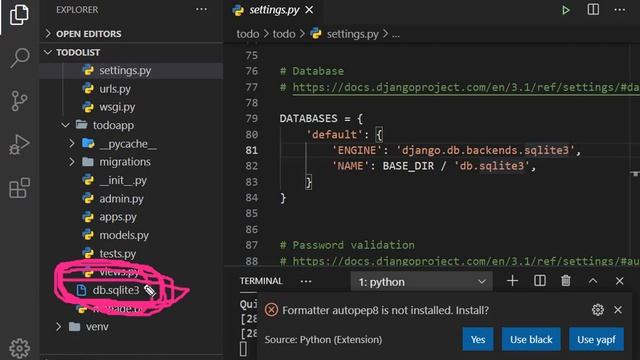Kill terminal with trash icon
The image size is (640, 360).
point(566,281)
